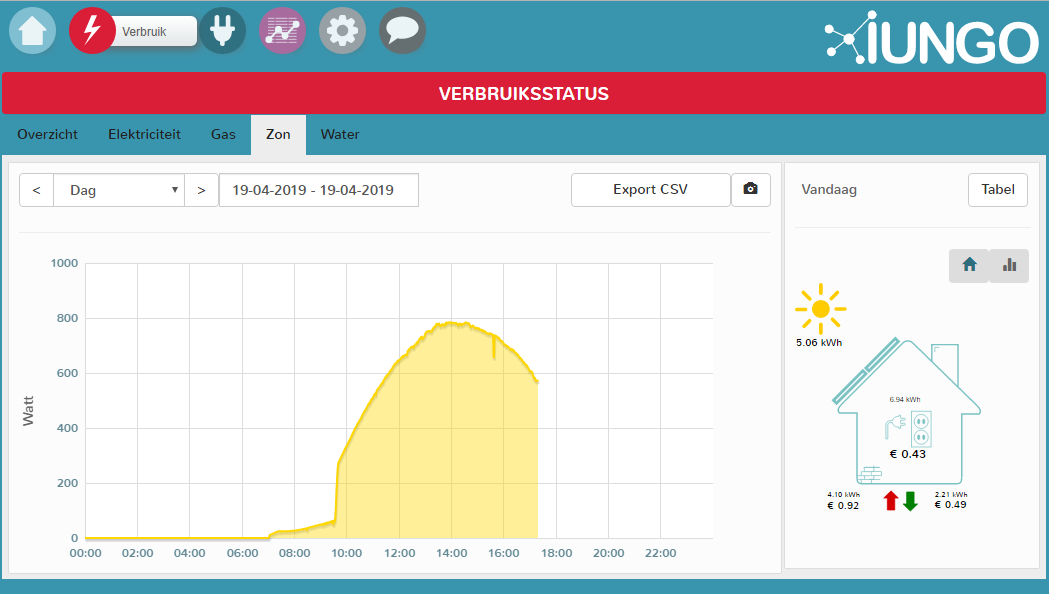Take a snapshot with the camera icon

[x=751, y=190]
